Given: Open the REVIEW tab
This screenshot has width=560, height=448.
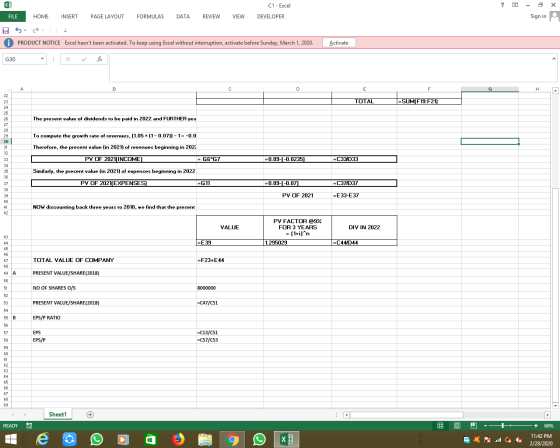Looking at the screenshot, I should pyautogui.click(x=211, y=16).
